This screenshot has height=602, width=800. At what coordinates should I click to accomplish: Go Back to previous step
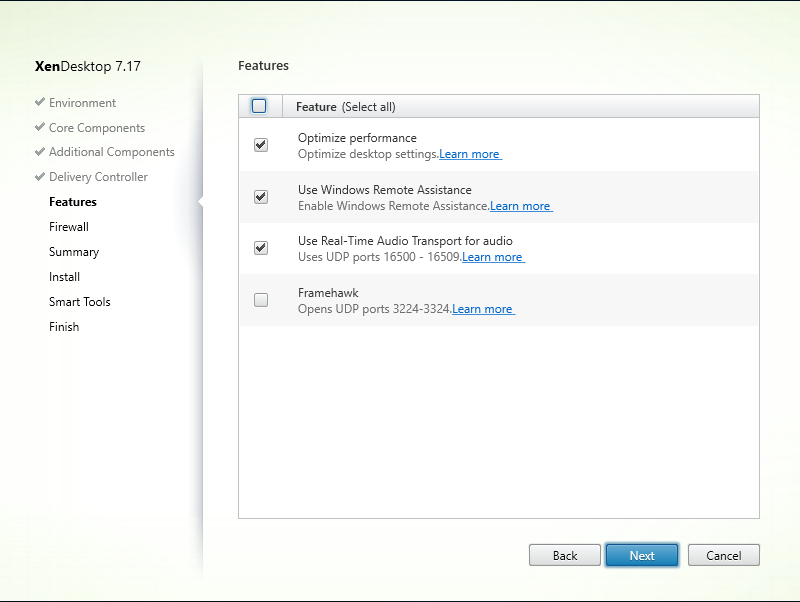click(565, 555)
